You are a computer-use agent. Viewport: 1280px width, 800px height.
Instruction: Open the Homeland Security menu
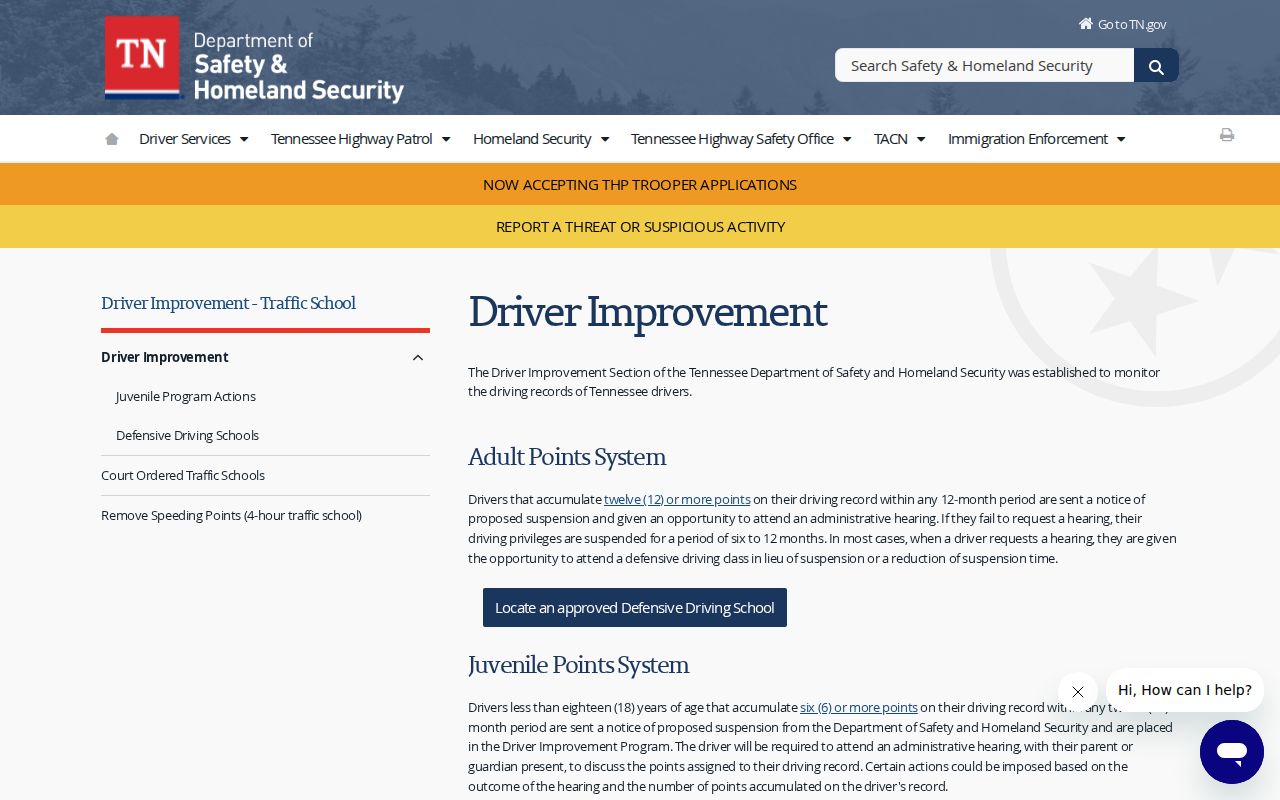point(532,139)
